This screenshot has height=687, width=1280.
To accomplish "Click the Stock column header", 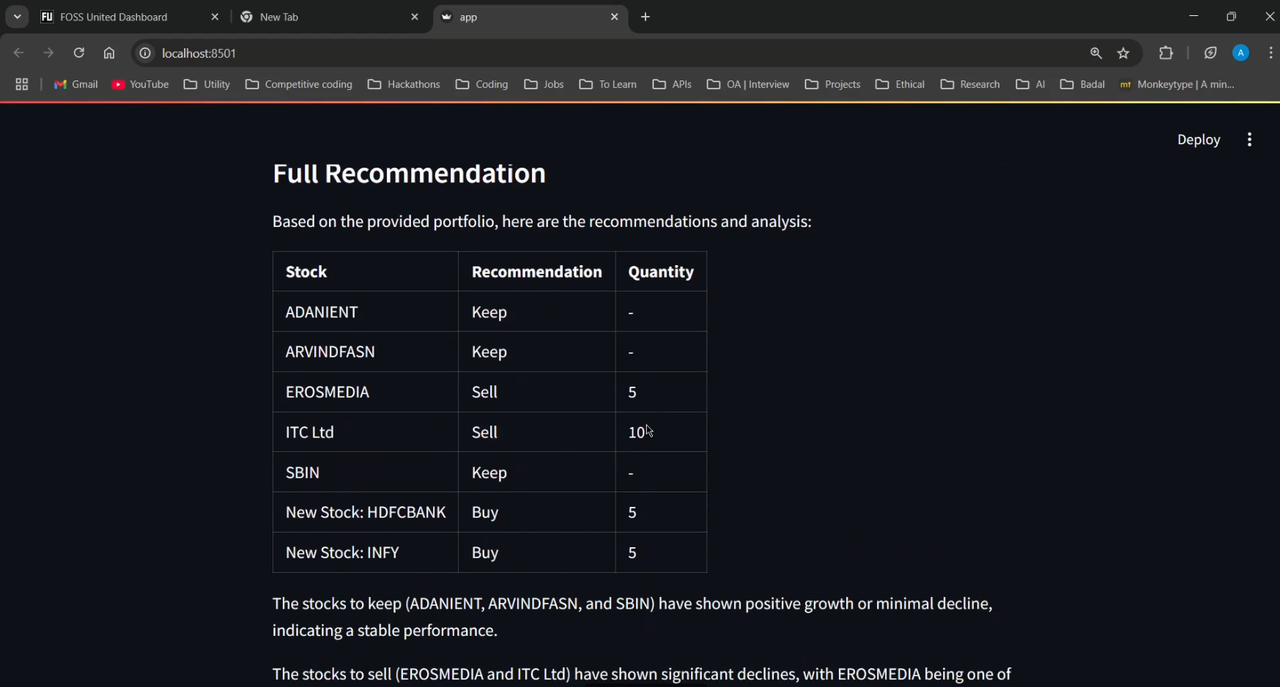I will tap(365, 272).
